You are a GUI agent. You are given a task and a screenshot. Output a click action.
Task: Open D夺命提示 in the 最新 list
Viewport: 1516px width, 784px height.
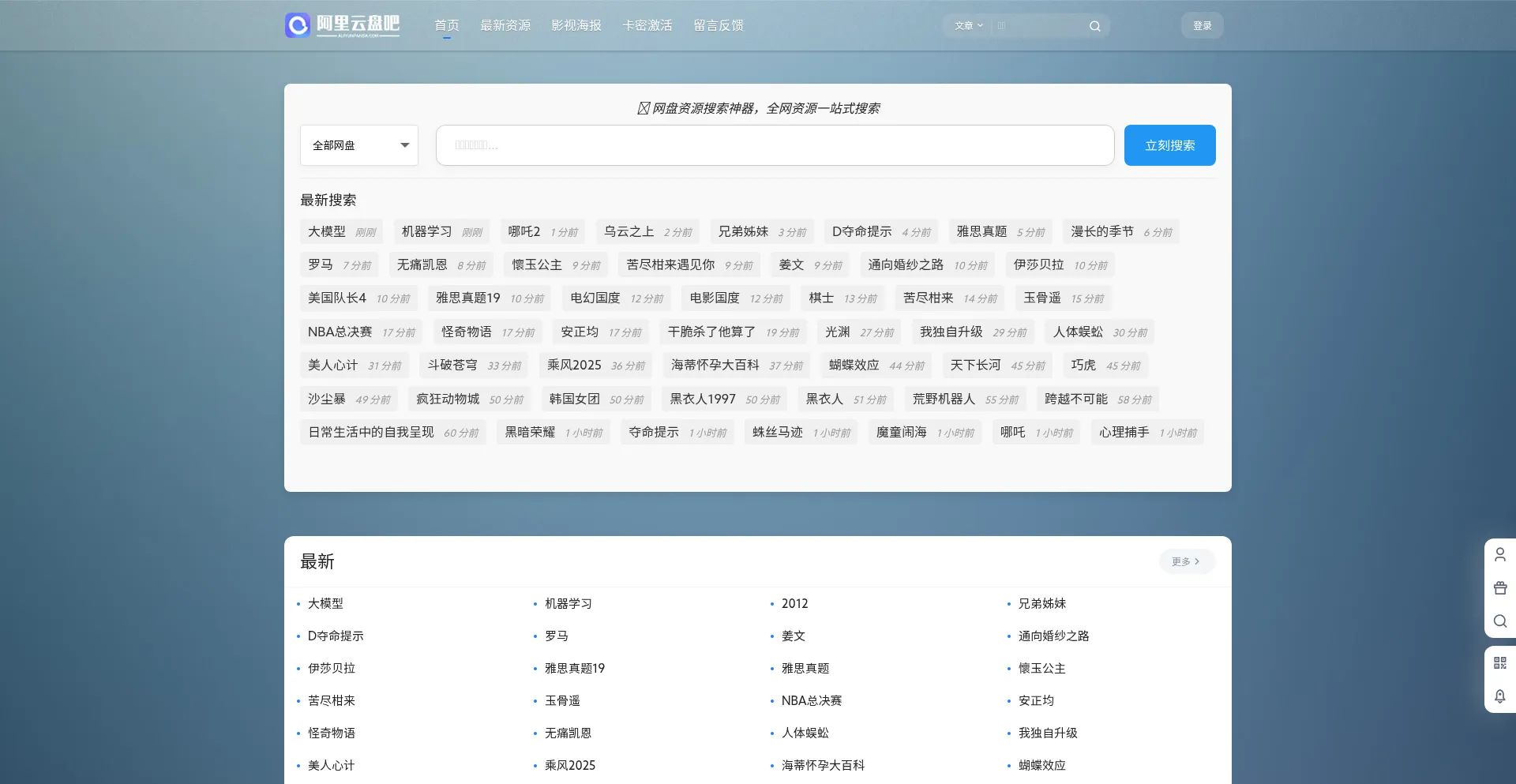coord(336,636)
